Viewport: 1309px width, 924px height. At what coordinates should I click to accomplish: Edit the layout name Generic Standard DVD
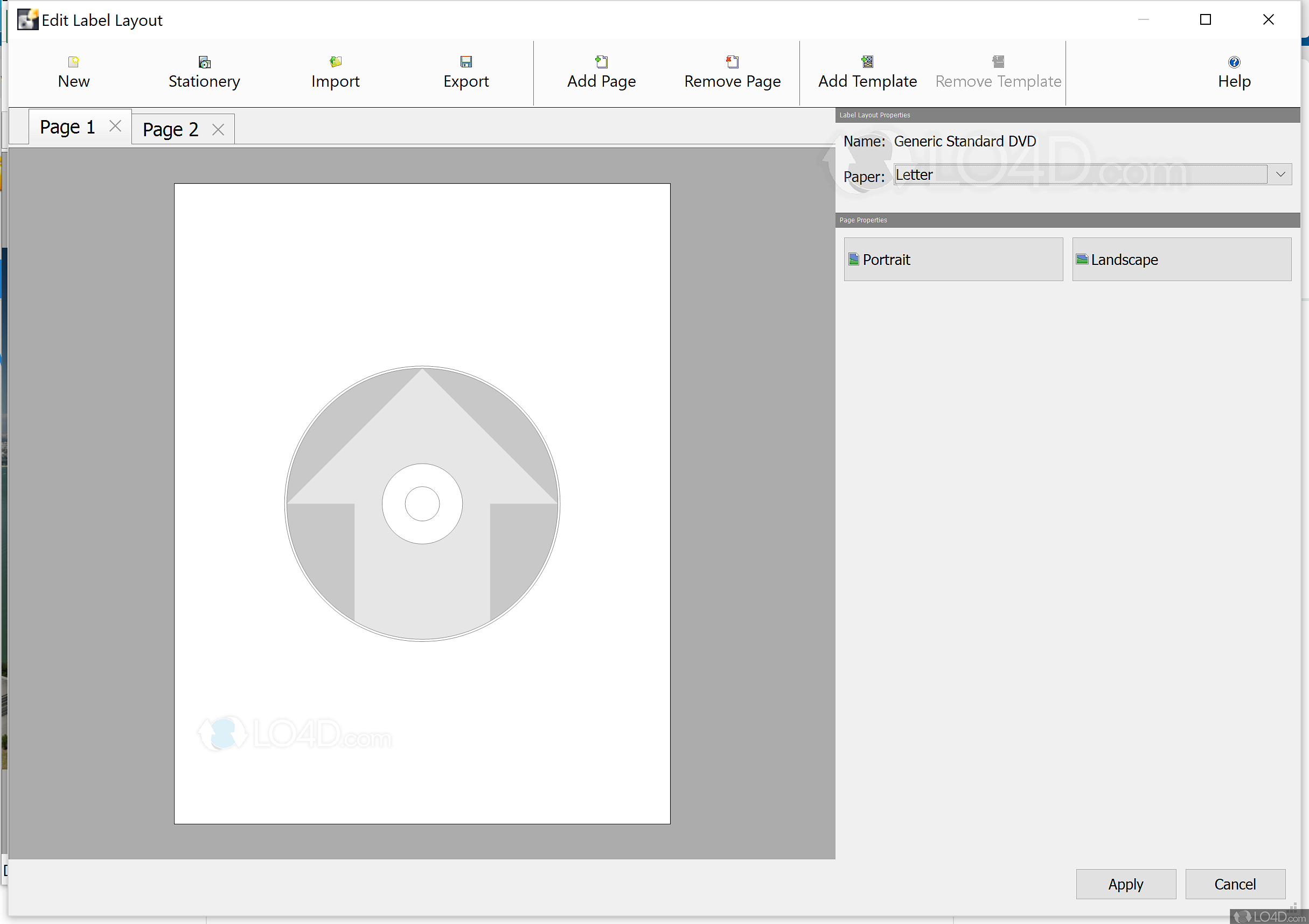[x=965, y=141]
